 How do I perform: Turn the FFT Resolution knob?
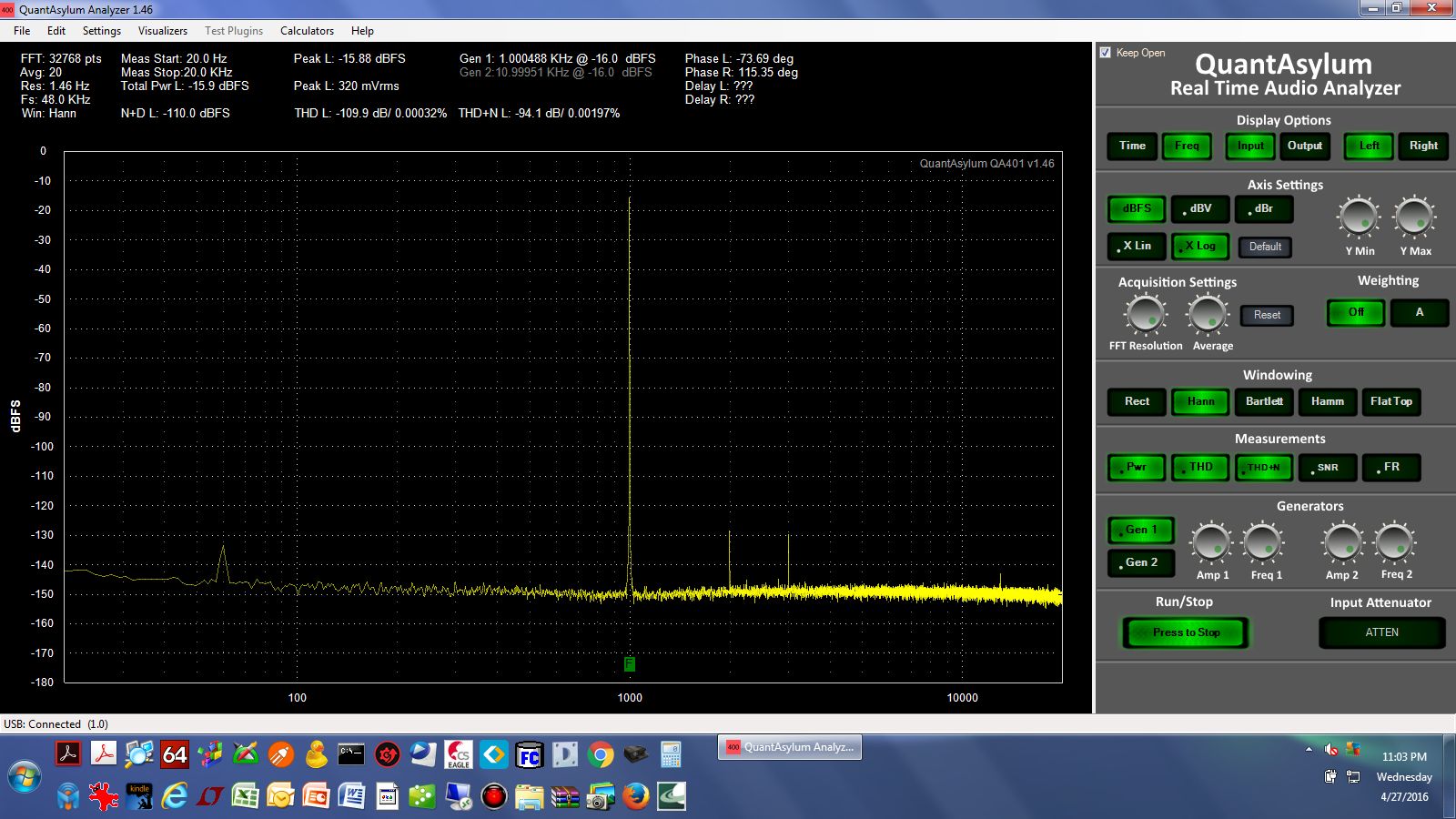1146,315
